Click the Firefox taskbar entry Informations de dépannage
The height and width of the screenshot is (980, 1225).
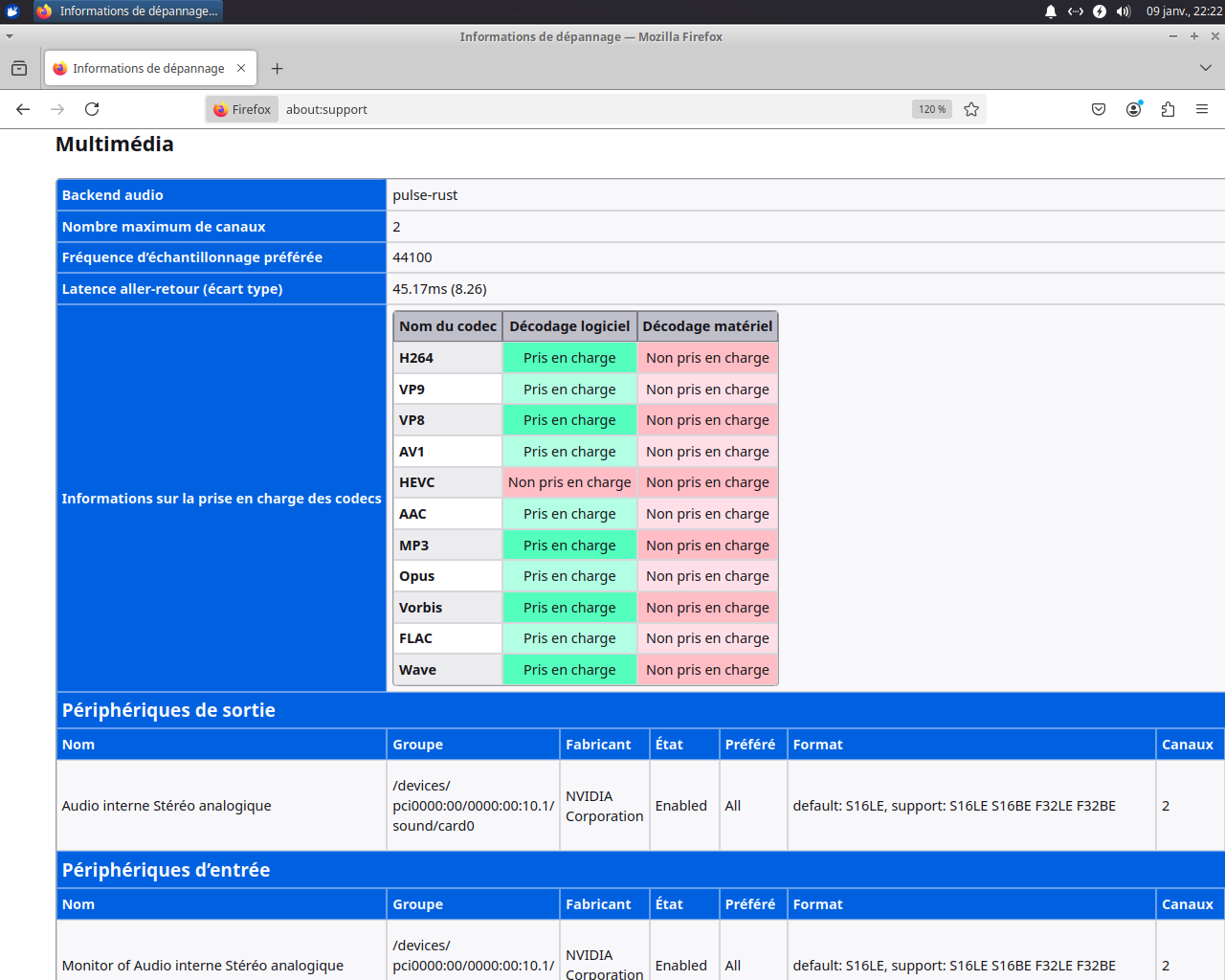127,11
